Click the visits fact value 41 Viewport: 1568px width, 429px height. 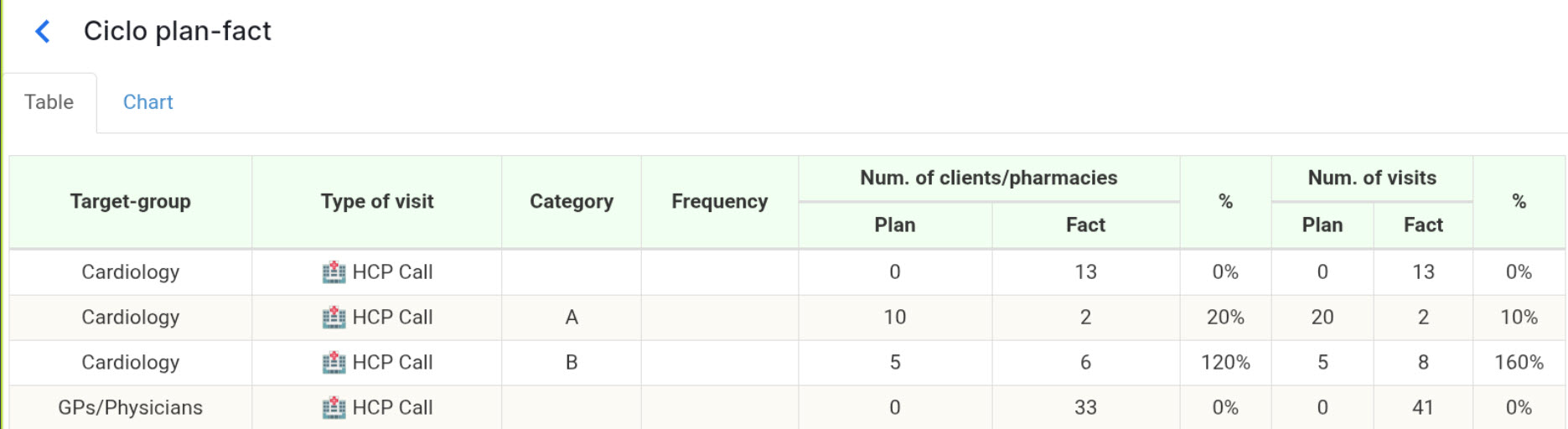(1423, 408)
